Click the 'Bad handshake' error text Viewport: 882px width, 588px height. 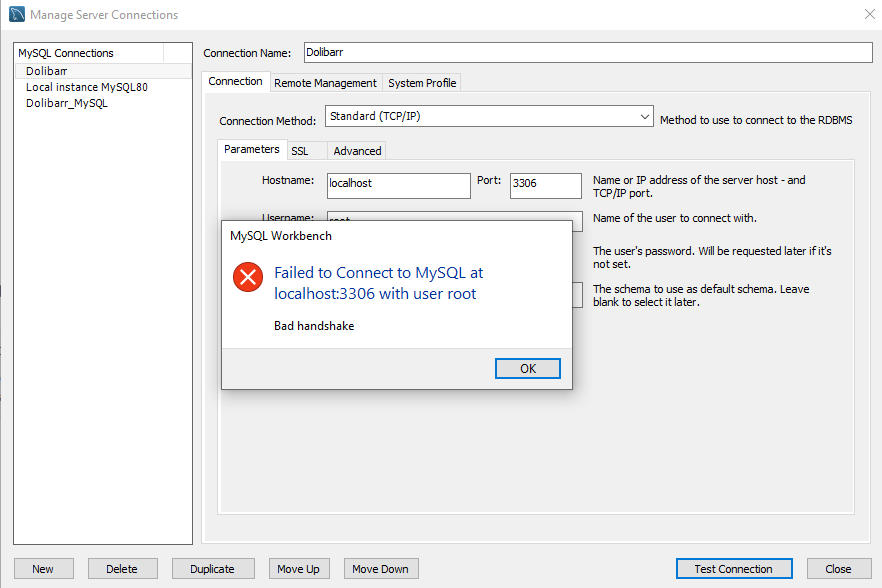314,326
